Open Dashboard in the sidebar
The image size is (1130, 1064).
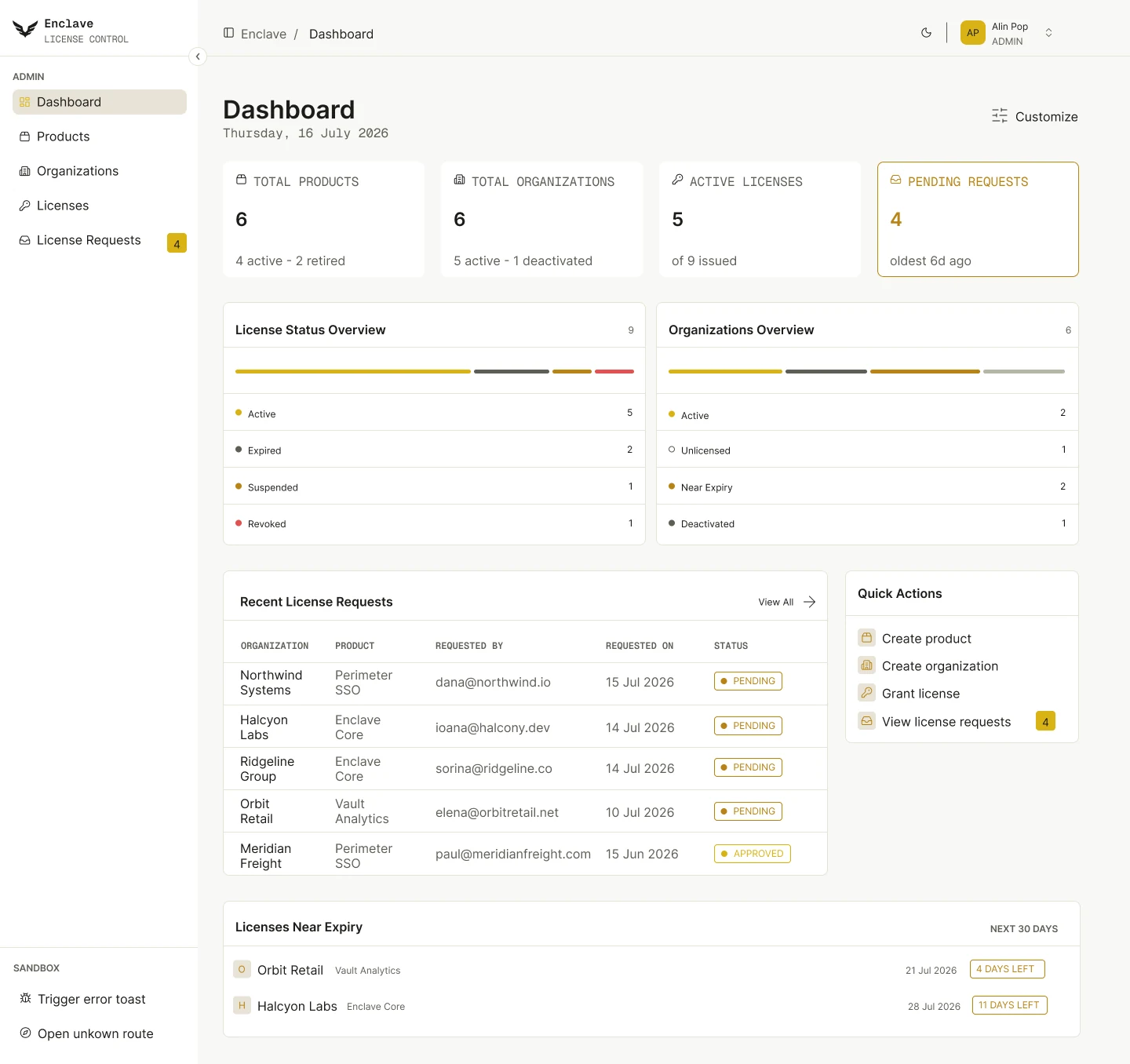(x=100, y=102)
